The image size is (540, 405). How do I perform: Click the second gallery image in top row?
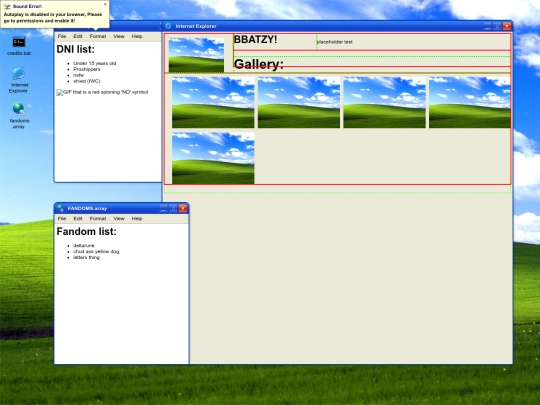299,102
